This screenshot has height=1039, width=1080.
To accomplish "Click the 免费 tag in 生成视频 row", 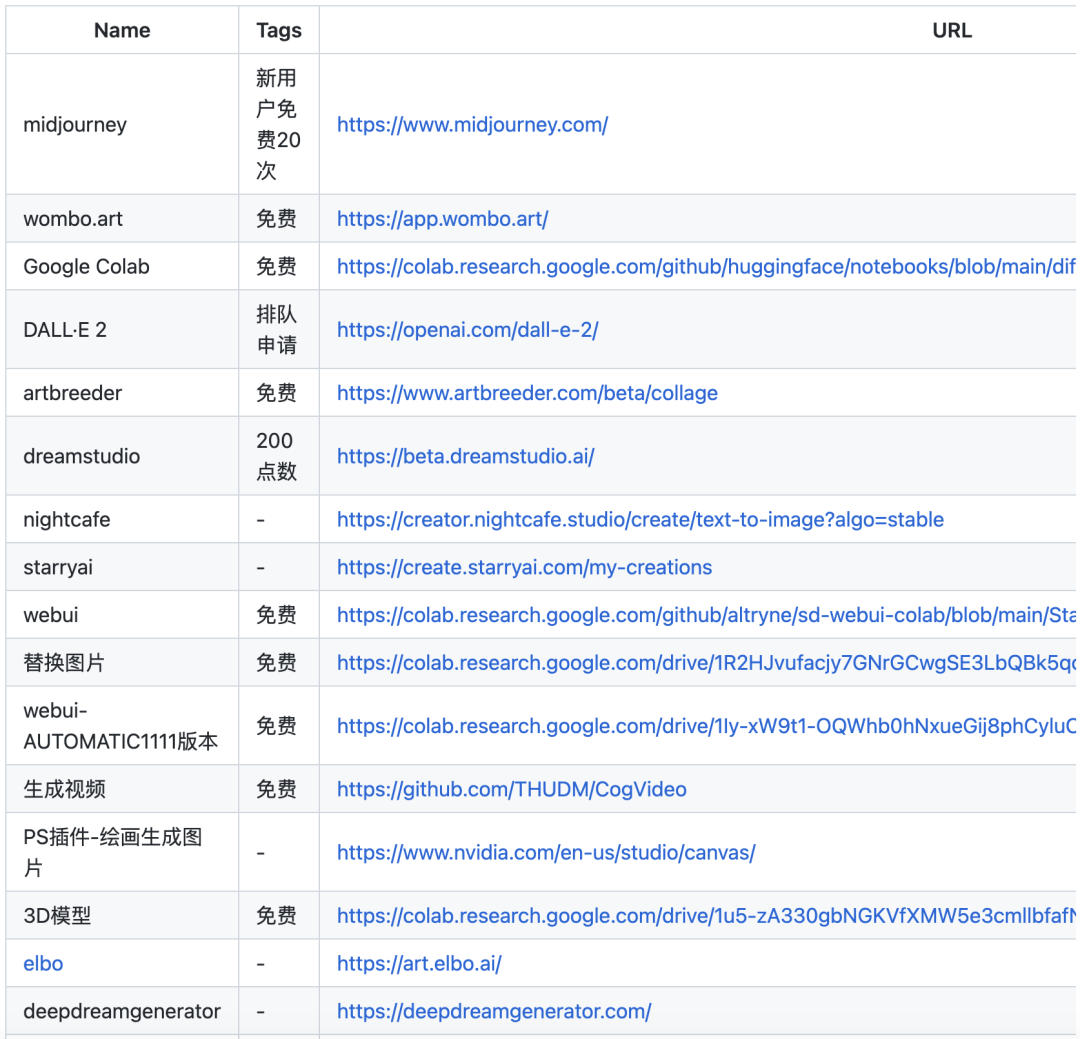I will pos(277,789).
